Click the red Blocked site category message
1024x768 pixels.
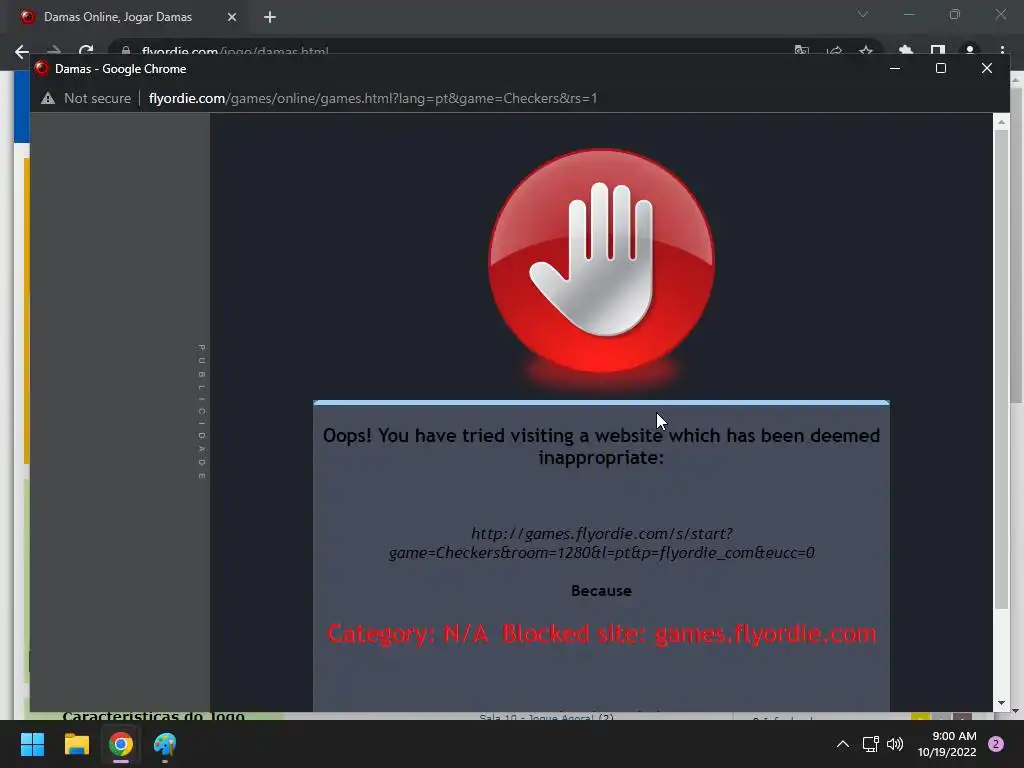(x=601, y=634)
